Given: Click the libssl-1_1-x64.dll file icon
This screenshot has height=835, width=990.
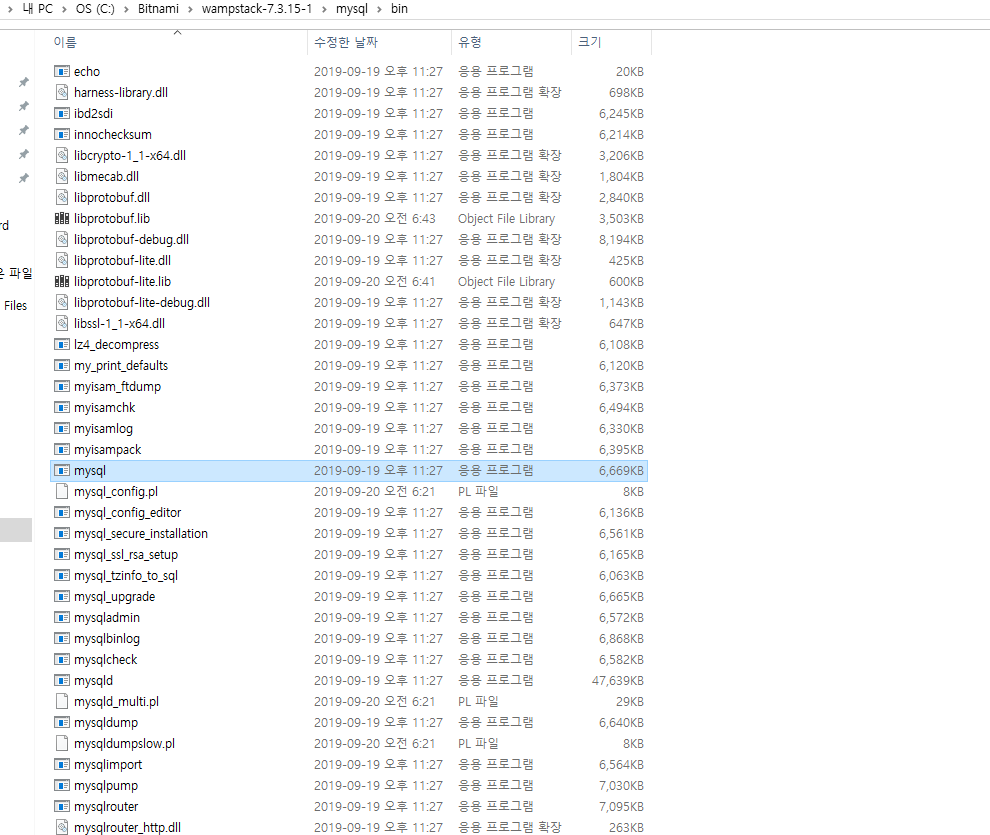Looking at the screenshot, I should (x=62, y=323).
